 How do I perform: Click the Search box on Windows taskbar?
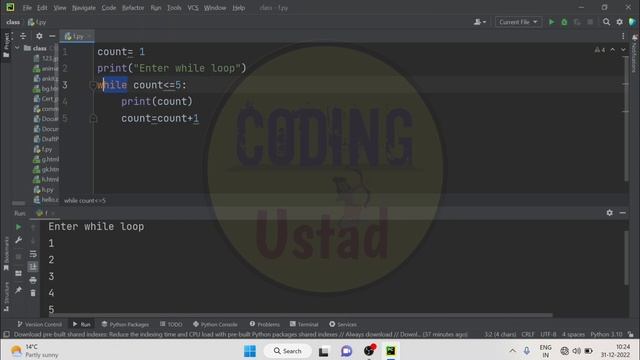click(288, 351)
